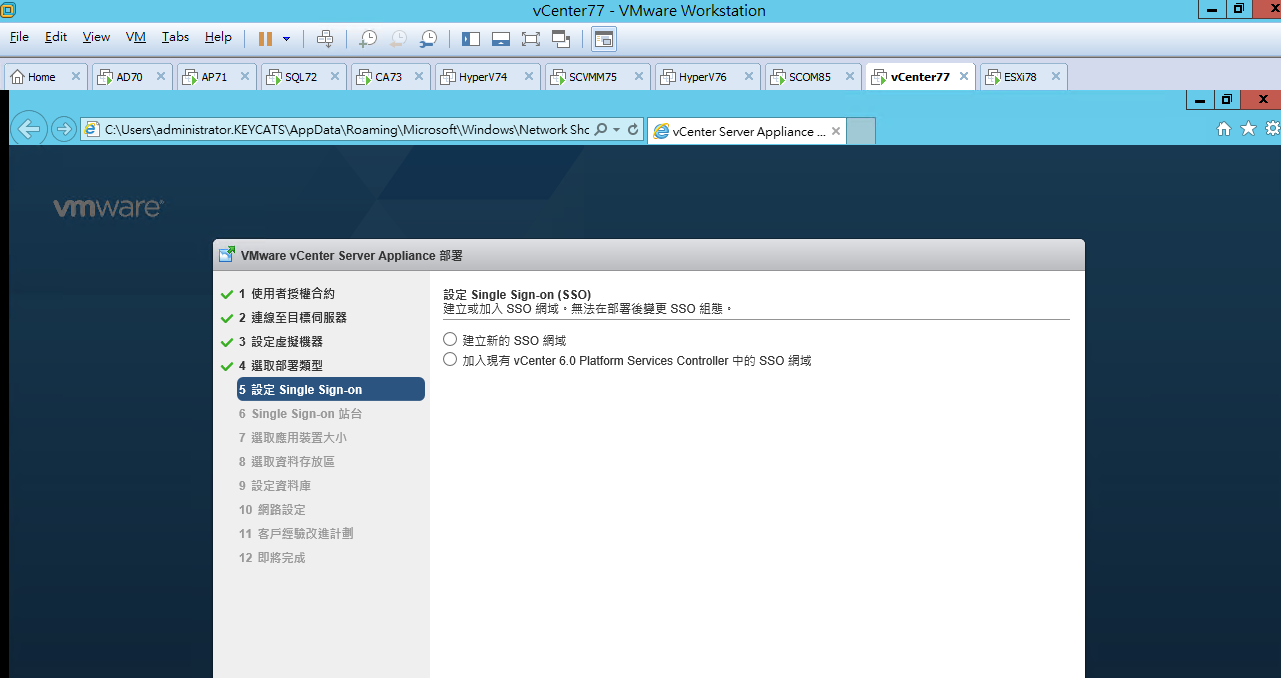Open the address bar autocomplete dropdown arrow
This screenshot has height=678, width=1281.
(616, 130)
